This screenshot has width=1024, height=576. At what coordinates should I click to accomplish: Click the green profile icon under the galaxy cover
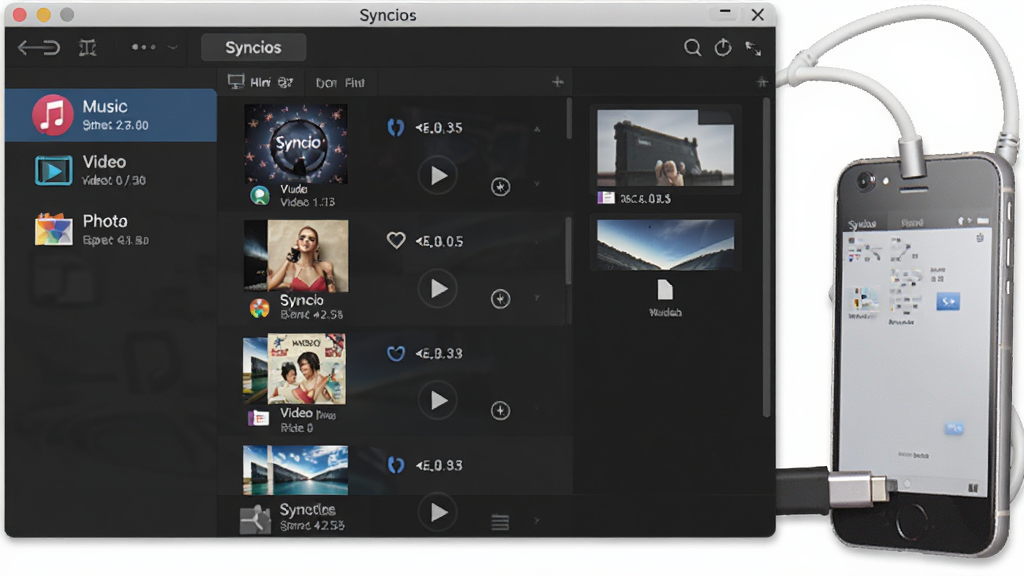(x=260, y=195)
